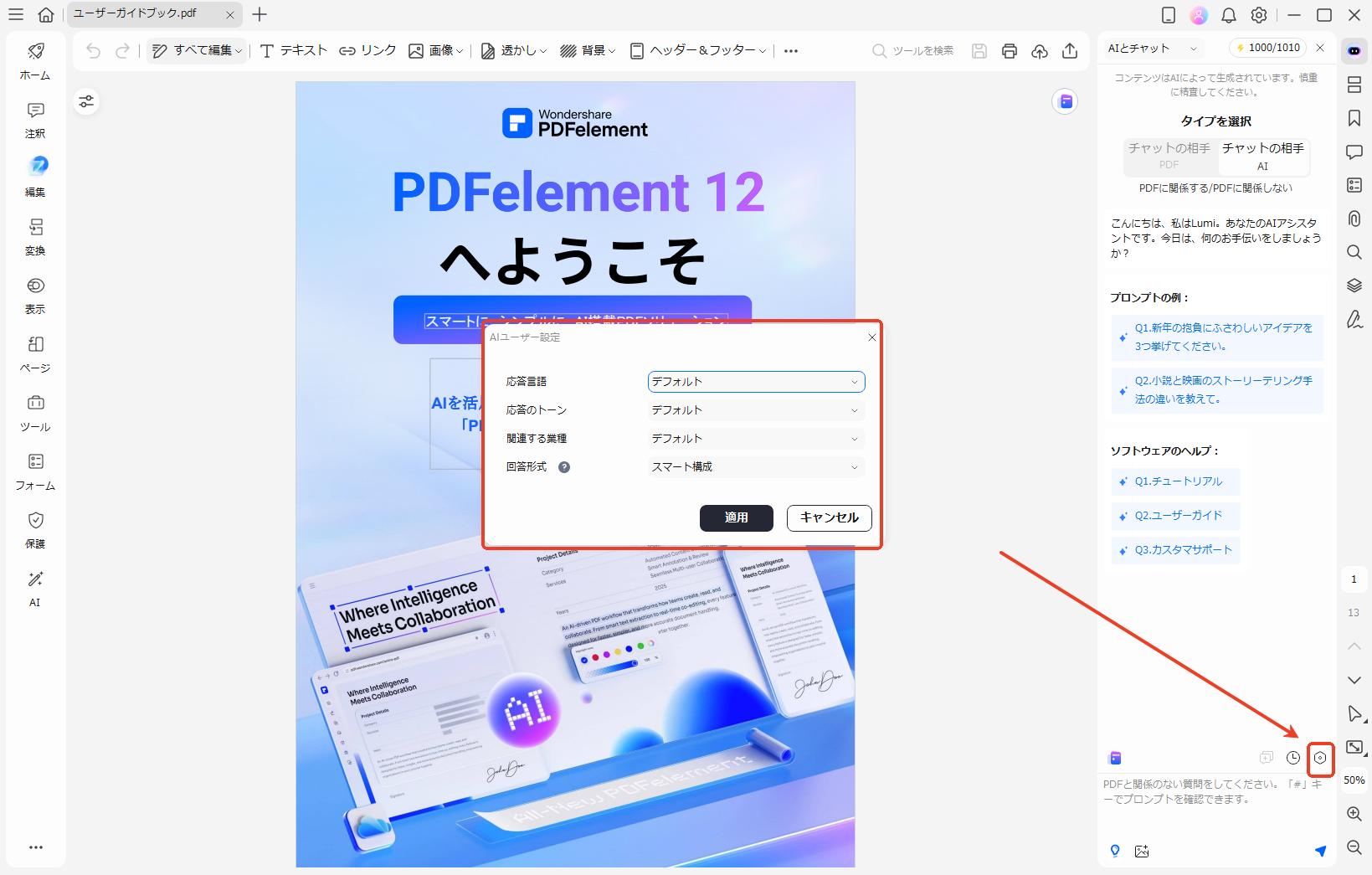Open the 応答言語 dropdown
Screen dimensions: 1372x875
[754, 381]
